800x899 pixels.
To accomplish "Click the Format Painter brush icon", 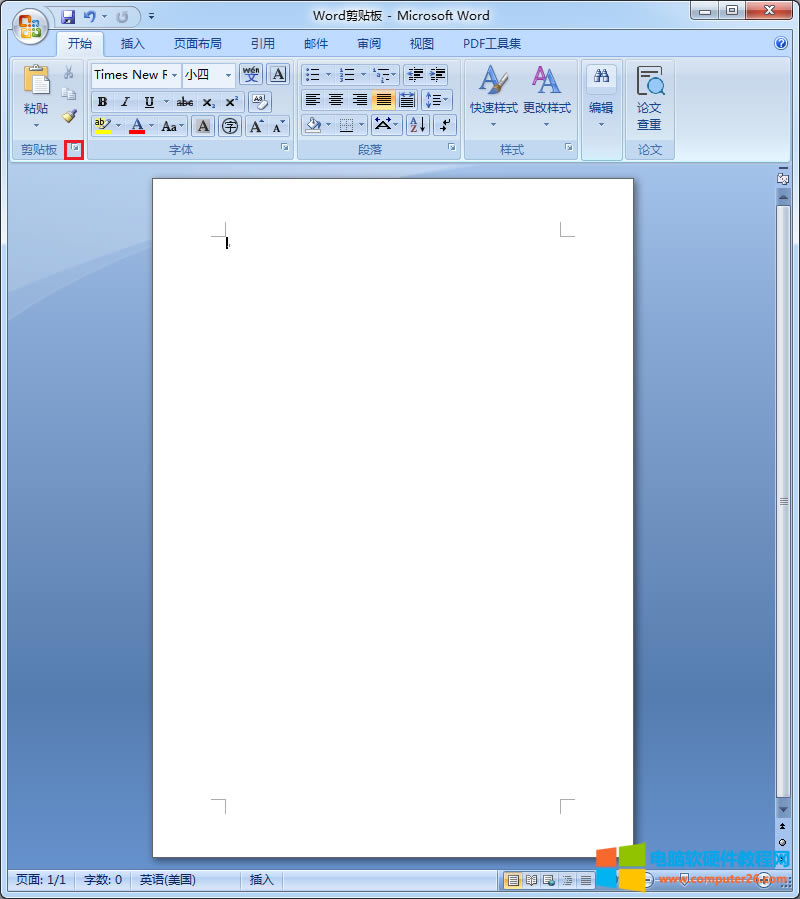I will coord(69,116).
